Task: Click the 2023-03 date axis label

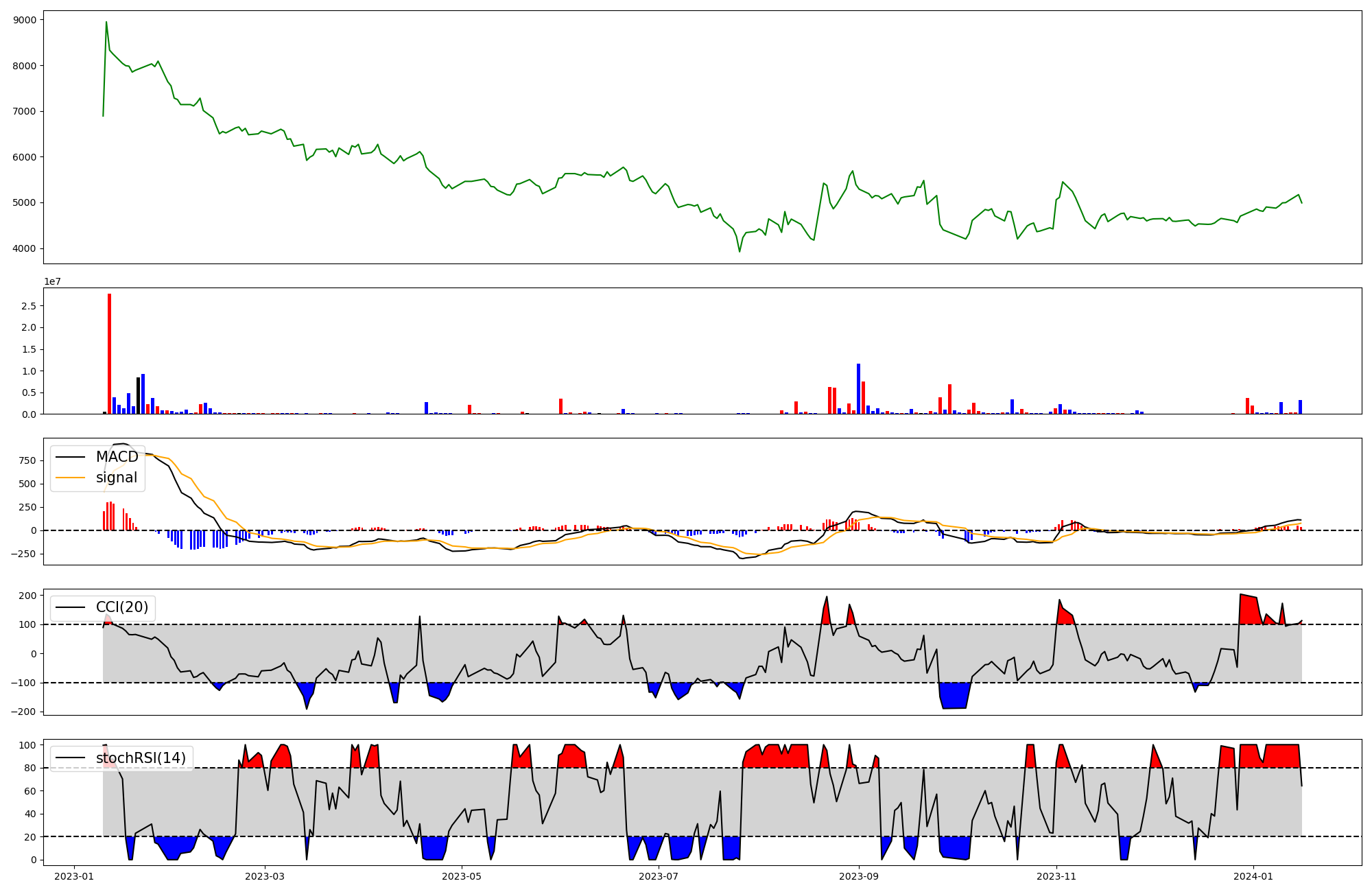Action: point(265,876)
